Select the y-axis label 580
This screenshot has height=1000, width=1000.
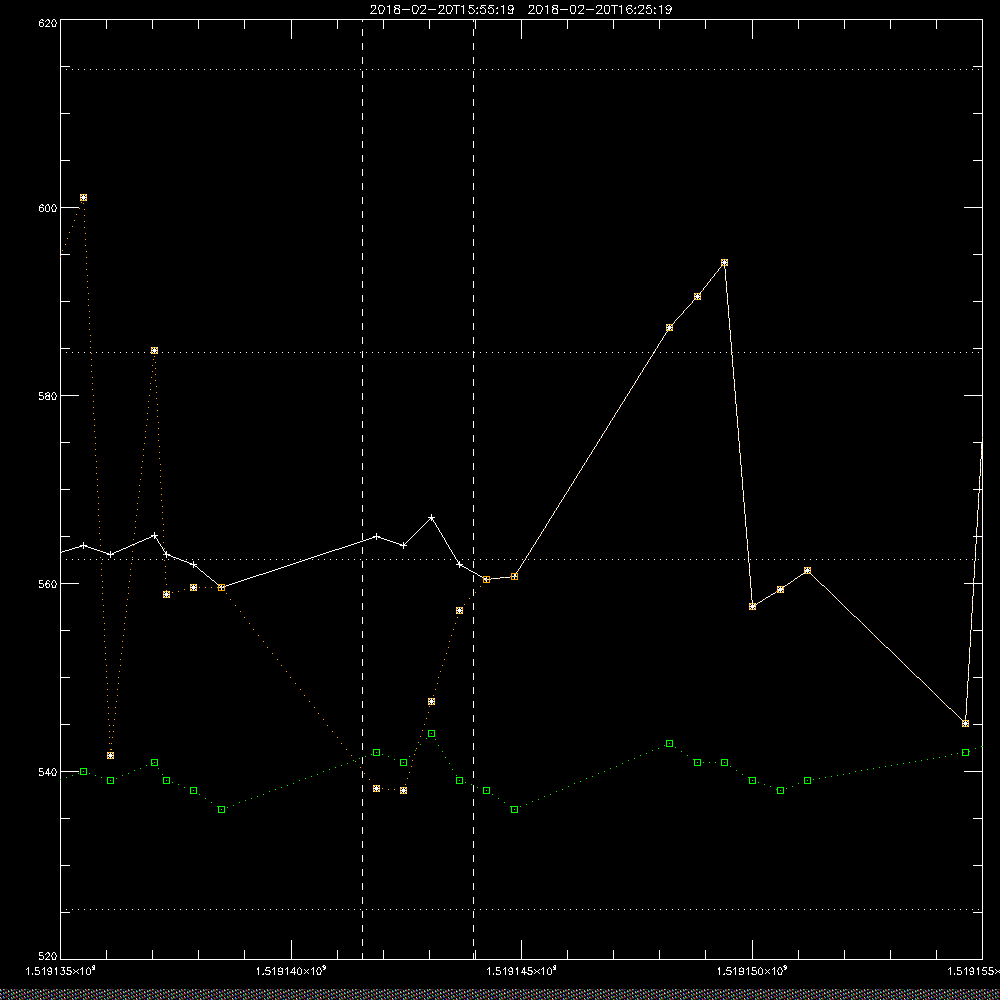coord(49,395)
